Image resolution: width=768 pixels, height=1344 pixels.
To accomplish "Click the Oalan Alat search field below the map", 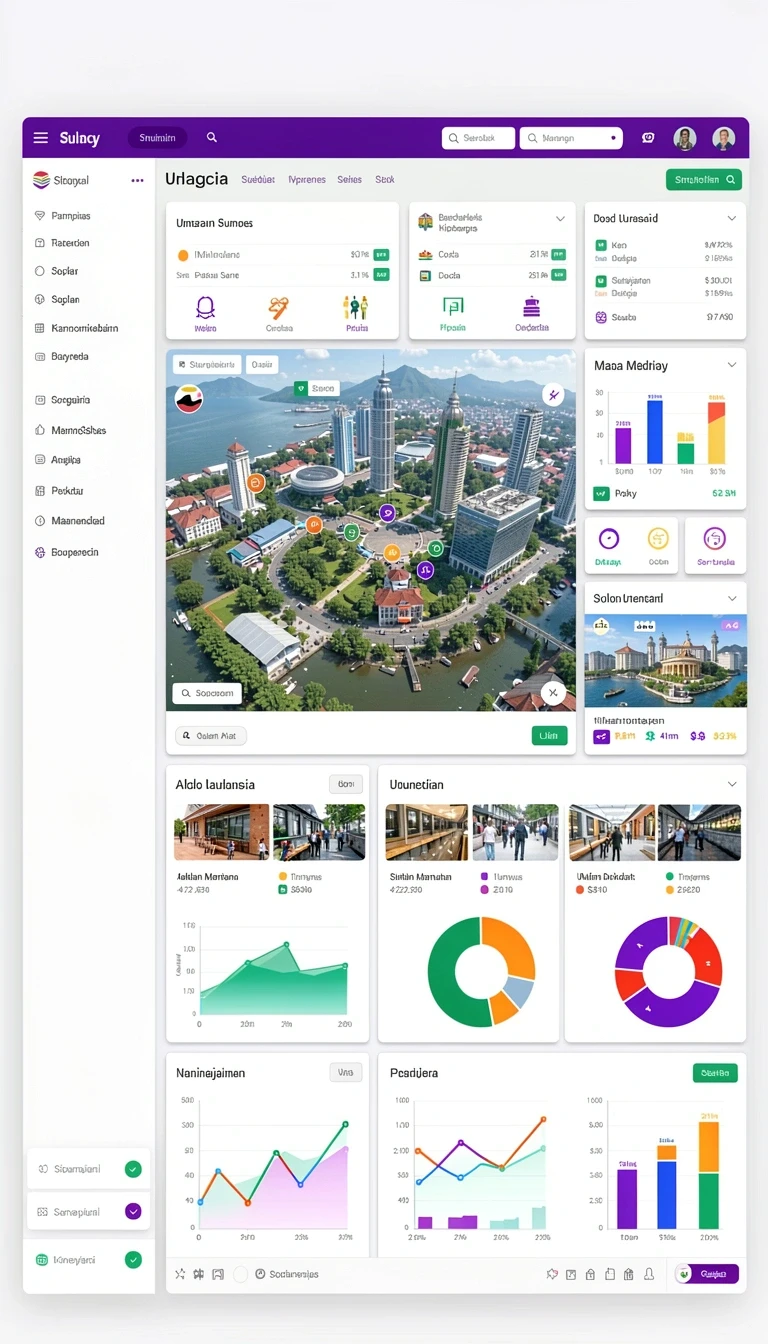I will (x=211, y=736).
